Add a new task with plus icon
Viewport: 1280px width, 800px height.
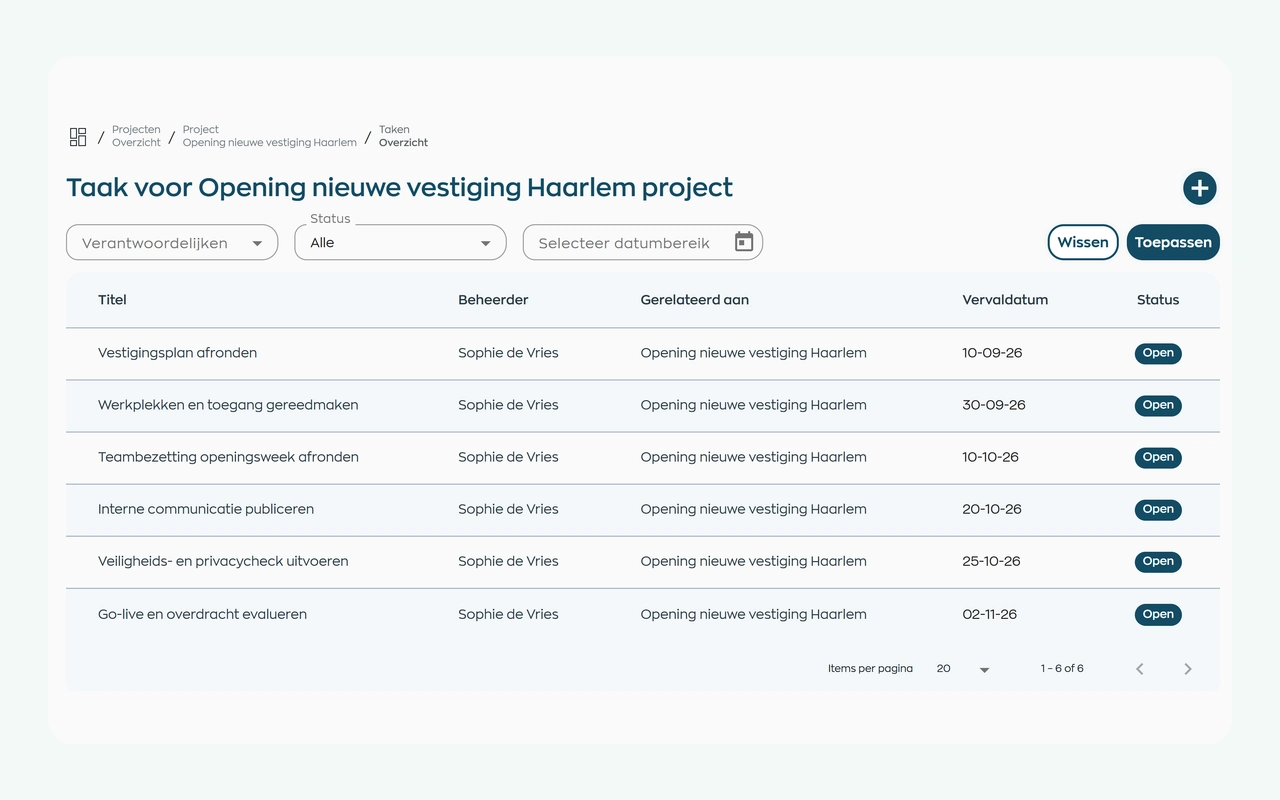click(1200, 188)
